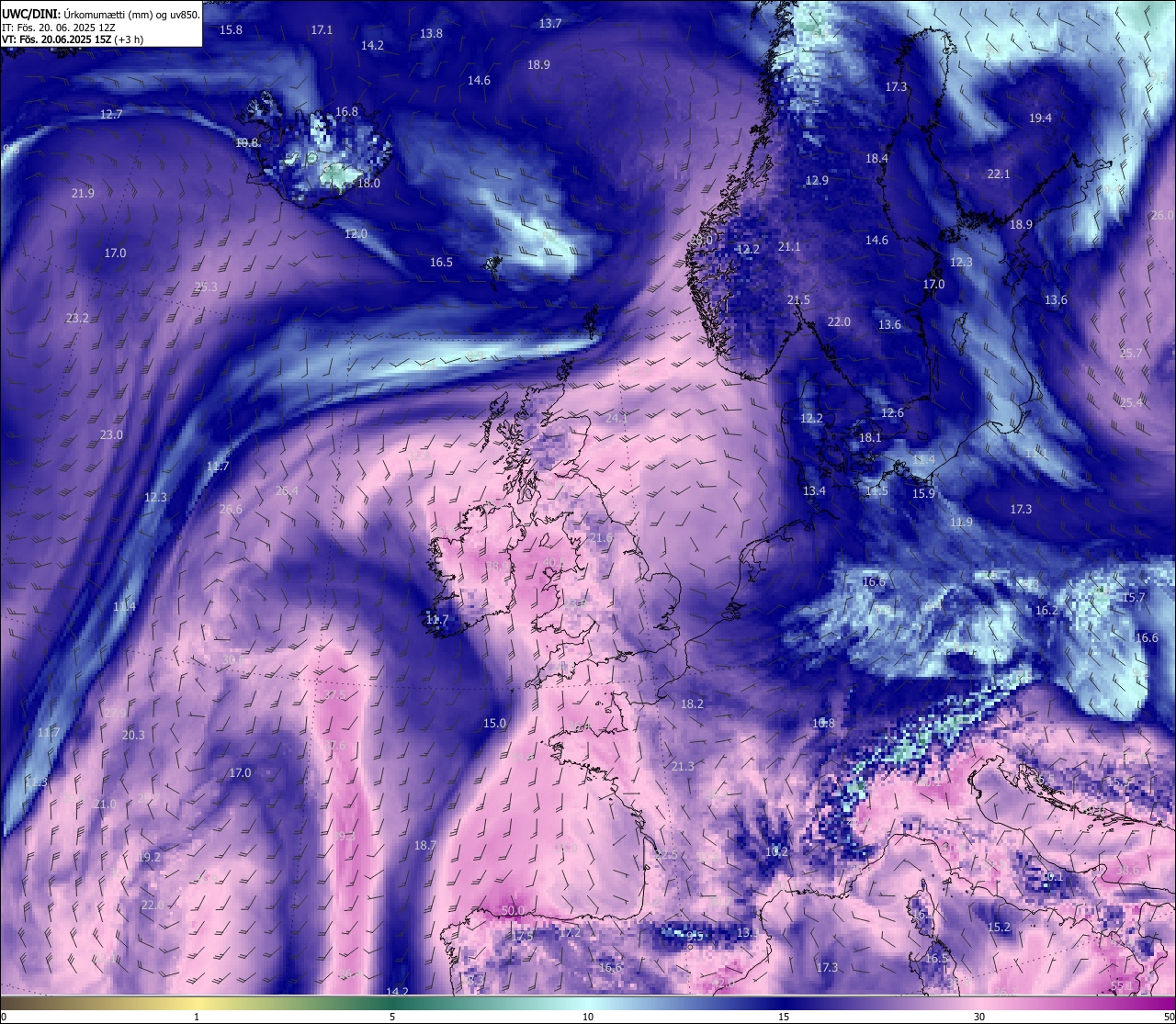This screenshot has width=1176, height=1024.
Task: Click the 20.3 value on the map
Action: click(x=133, y=735)
